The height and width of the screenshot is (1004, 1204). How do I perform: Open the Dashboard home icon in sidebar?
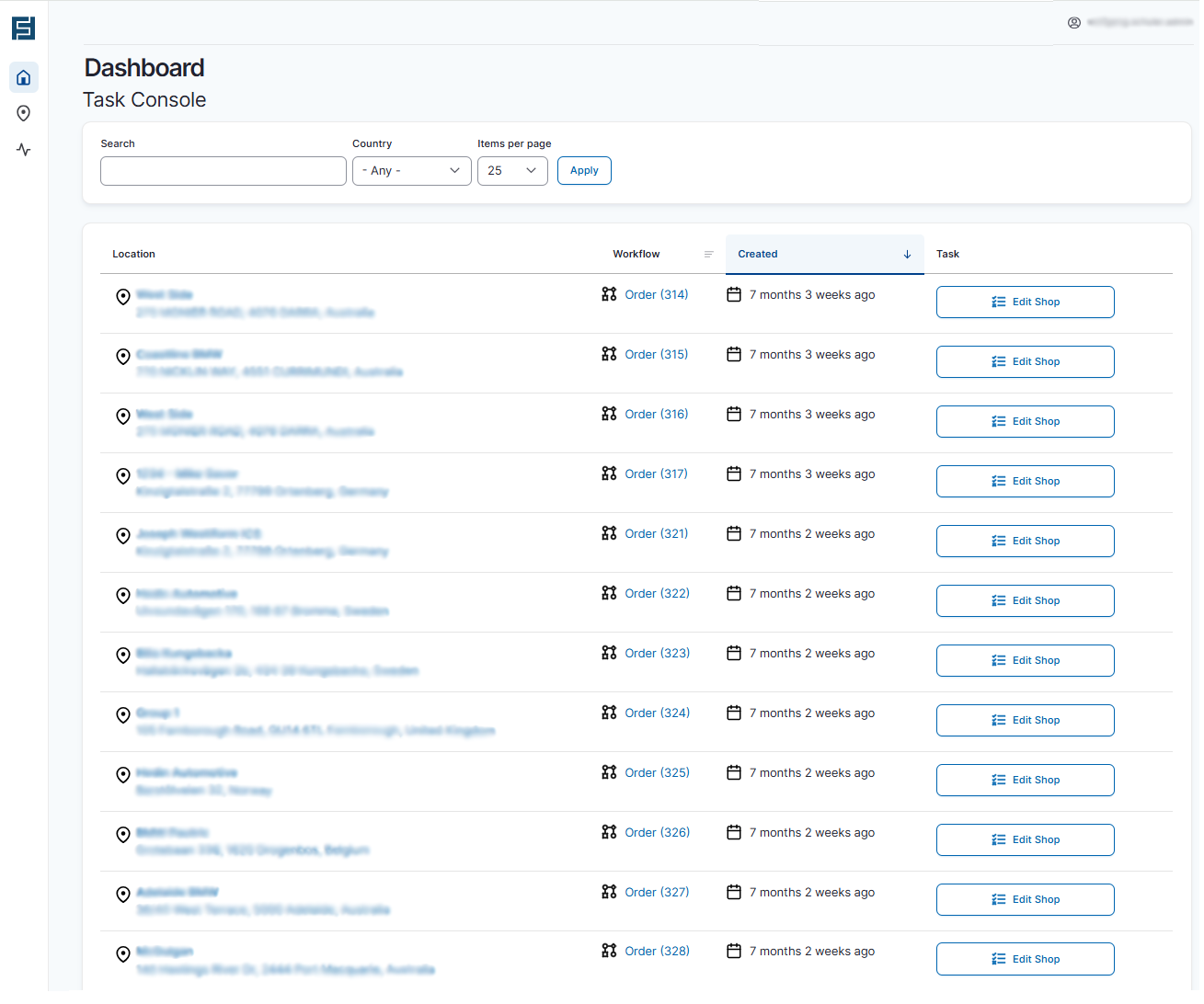pos(23,77)
